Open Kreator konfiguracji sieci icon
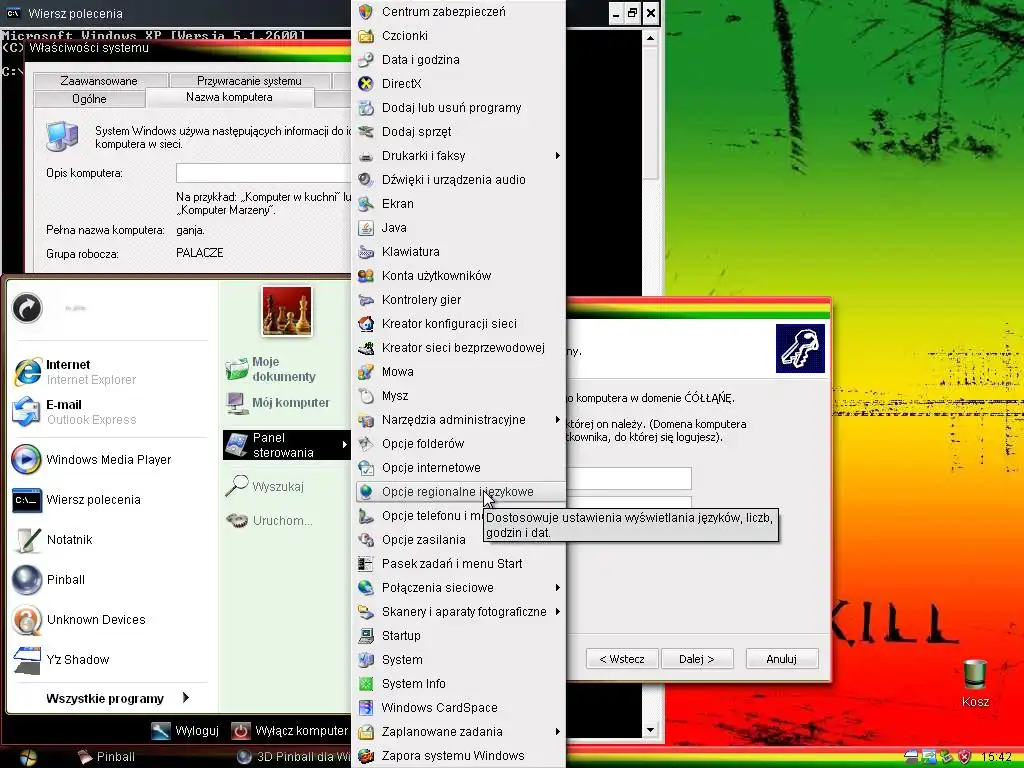The image size is (1024, 768). pyautogui.click(x=366, y=324)
